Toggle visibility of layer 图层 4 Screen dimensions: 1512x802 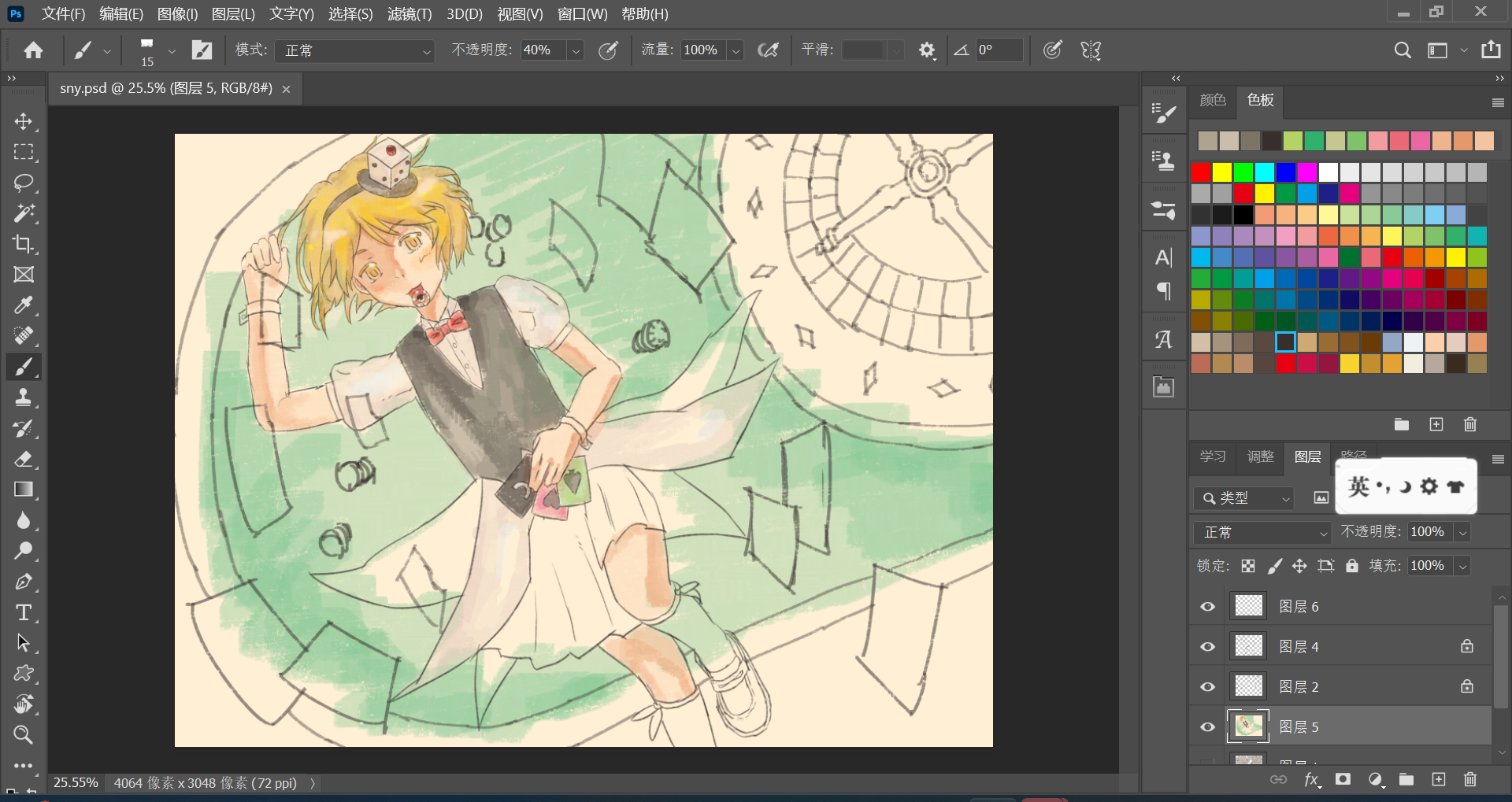(1207, 647)
